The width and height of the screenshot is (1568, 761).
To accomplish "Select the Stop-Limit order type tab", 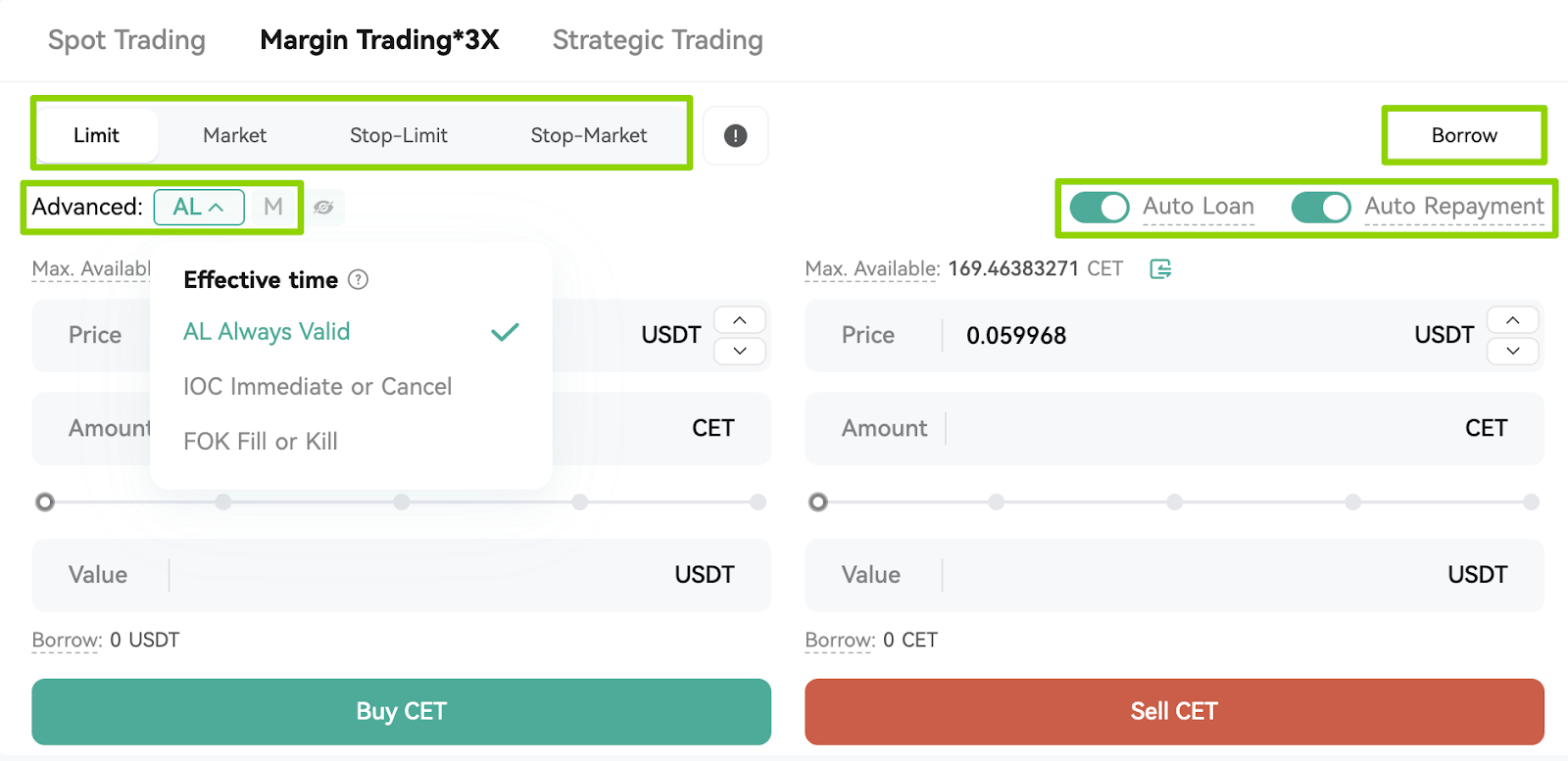I will point(399,135).
